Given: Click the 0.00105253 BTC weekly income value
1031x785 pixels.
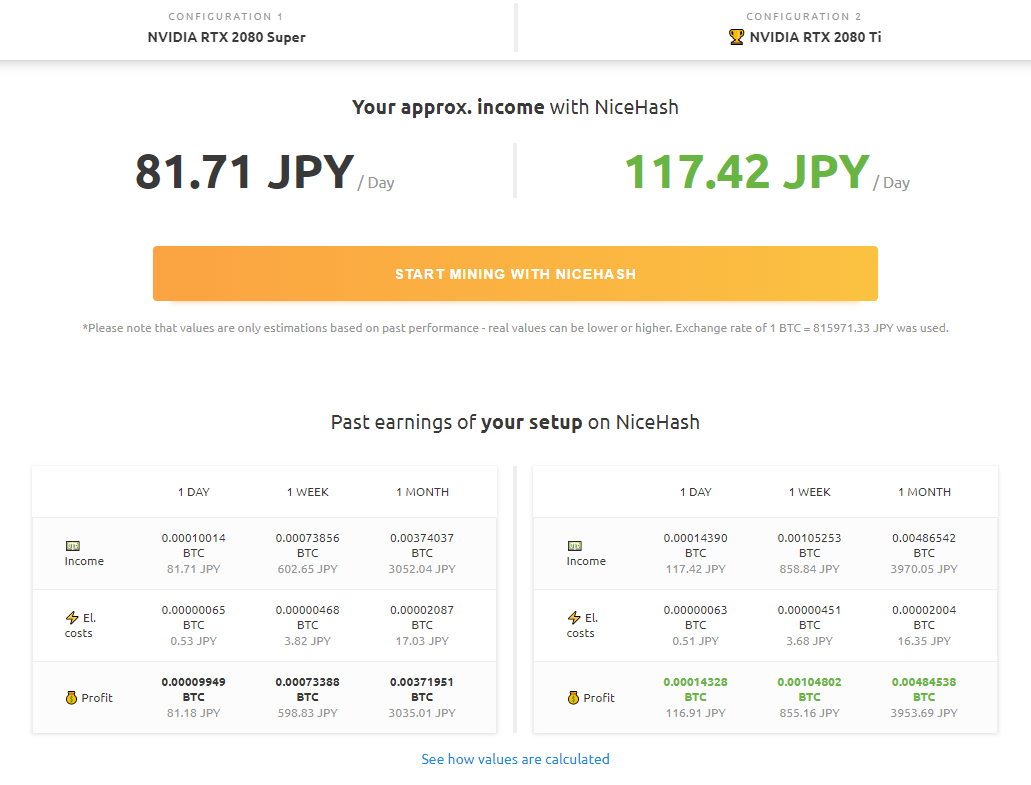Looking at the screenshot, I should click(x=809, y=545).
